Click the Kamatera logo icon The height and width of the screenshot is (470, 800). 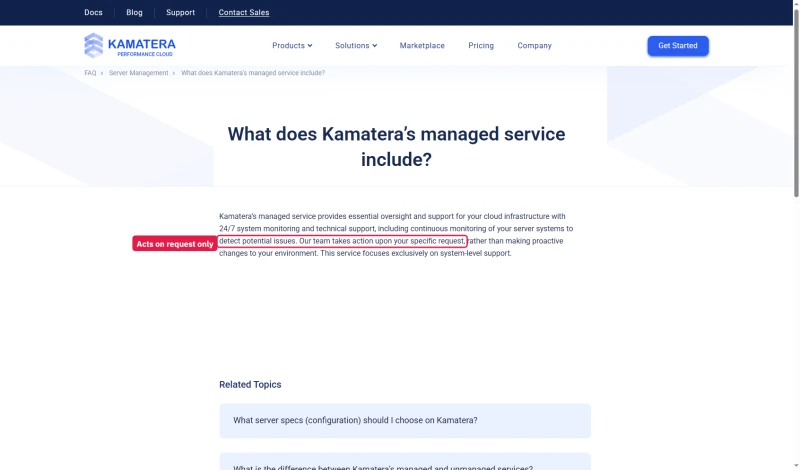[93, 45]
